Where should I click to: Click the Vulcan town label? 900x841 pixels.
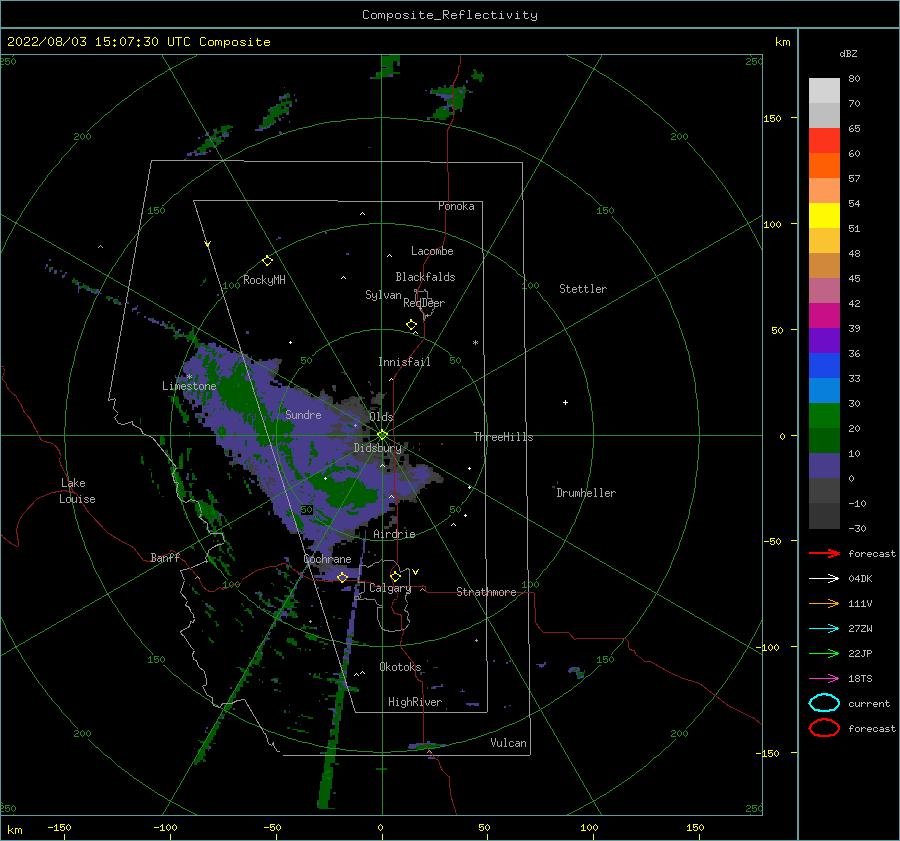point(508,743)
